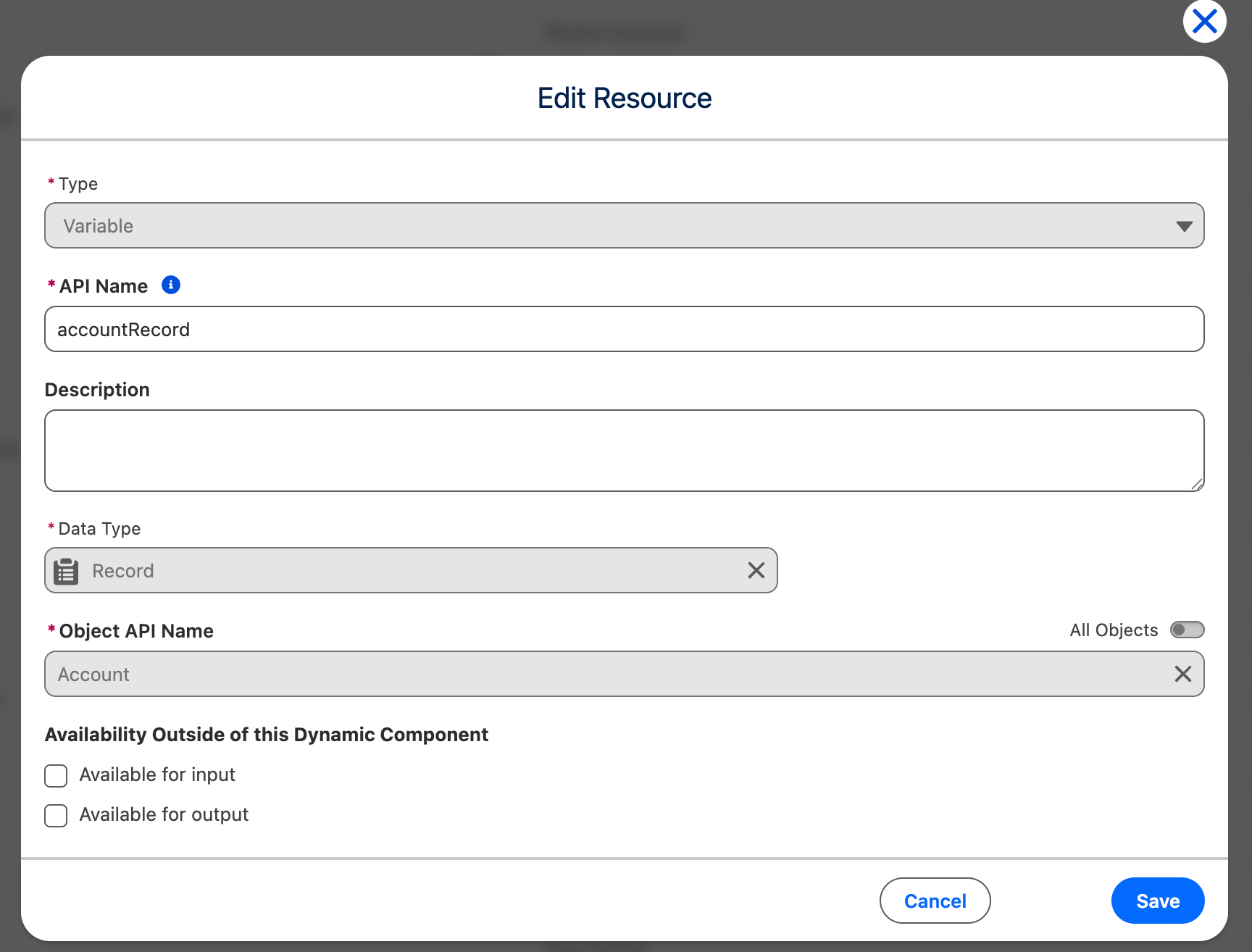Save the resource changes
Screen dimensions: 1252x952
[x=1158, y=901]
